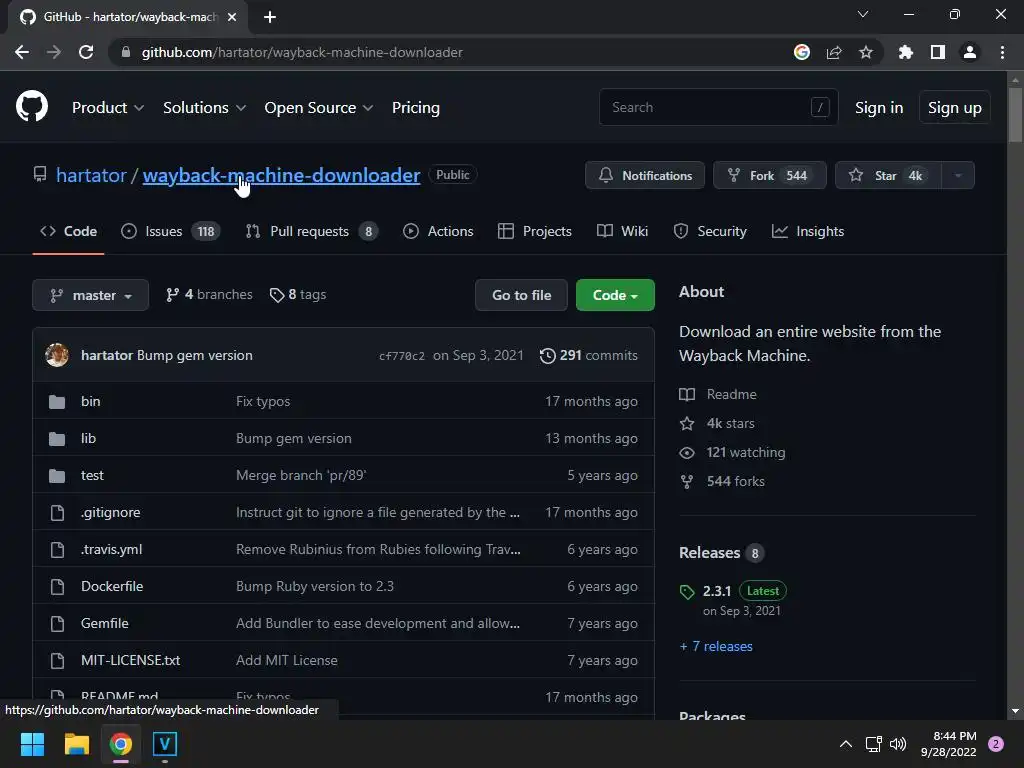This screenshot has height=768, width=1024.
Task: Click the 544 forks link in About
Action: click(x=722, y=481)
